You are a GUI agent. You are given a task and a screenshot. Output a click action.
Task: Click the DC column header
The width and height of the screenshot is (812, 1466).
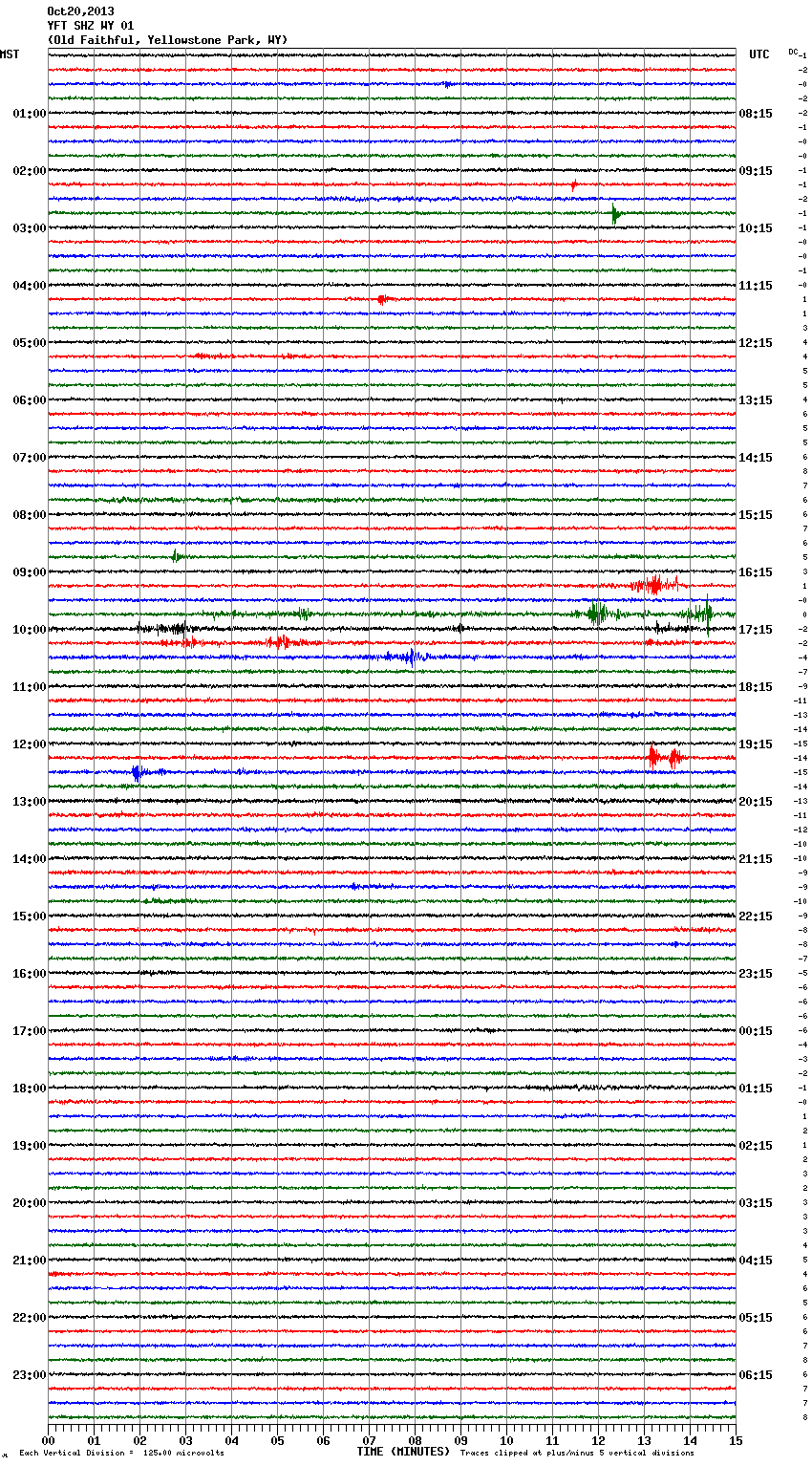pos(793,52)
